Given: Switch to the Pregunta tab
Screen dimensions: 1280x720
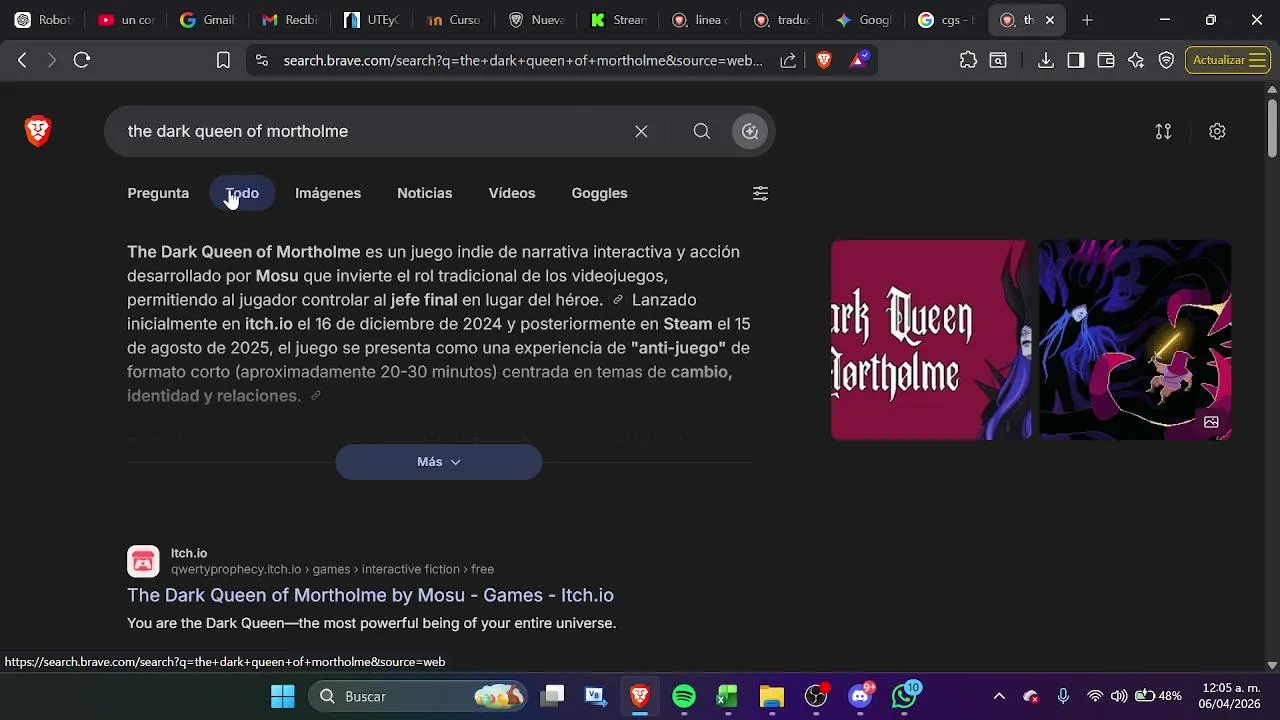Looking at the screenshot, I should [x=158, y=193].
